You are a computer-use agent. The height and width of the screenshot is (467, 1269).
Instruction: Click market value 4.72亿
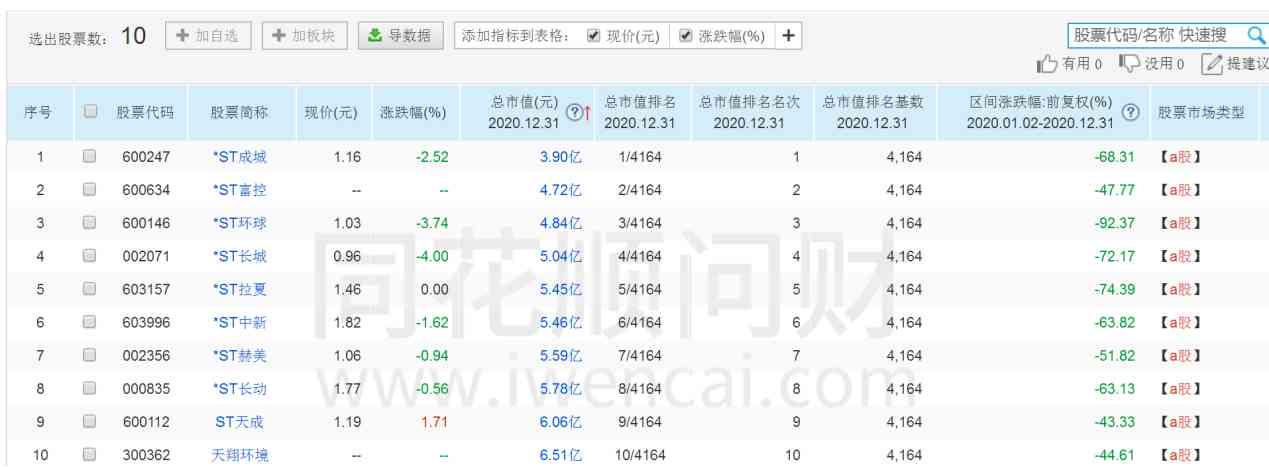pyautogui.click(x=561, y=189)
